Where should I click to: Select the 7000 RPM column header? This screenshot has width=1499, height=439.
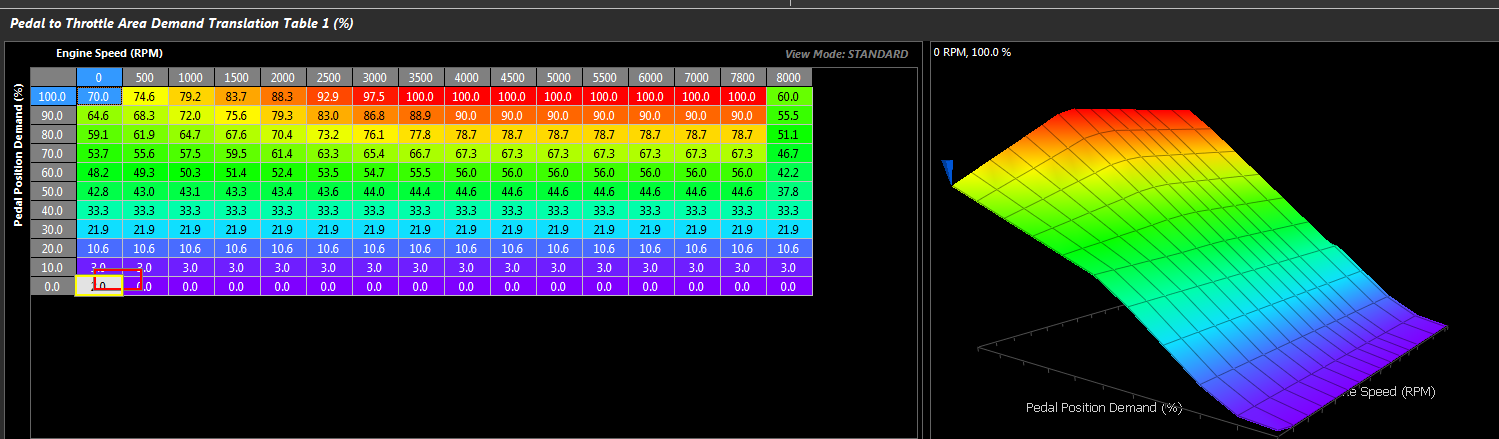pos(697,77)
